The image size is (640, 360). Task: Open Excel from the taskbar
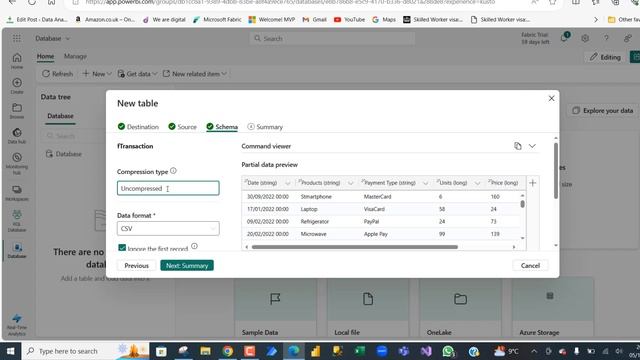point(360,351)
